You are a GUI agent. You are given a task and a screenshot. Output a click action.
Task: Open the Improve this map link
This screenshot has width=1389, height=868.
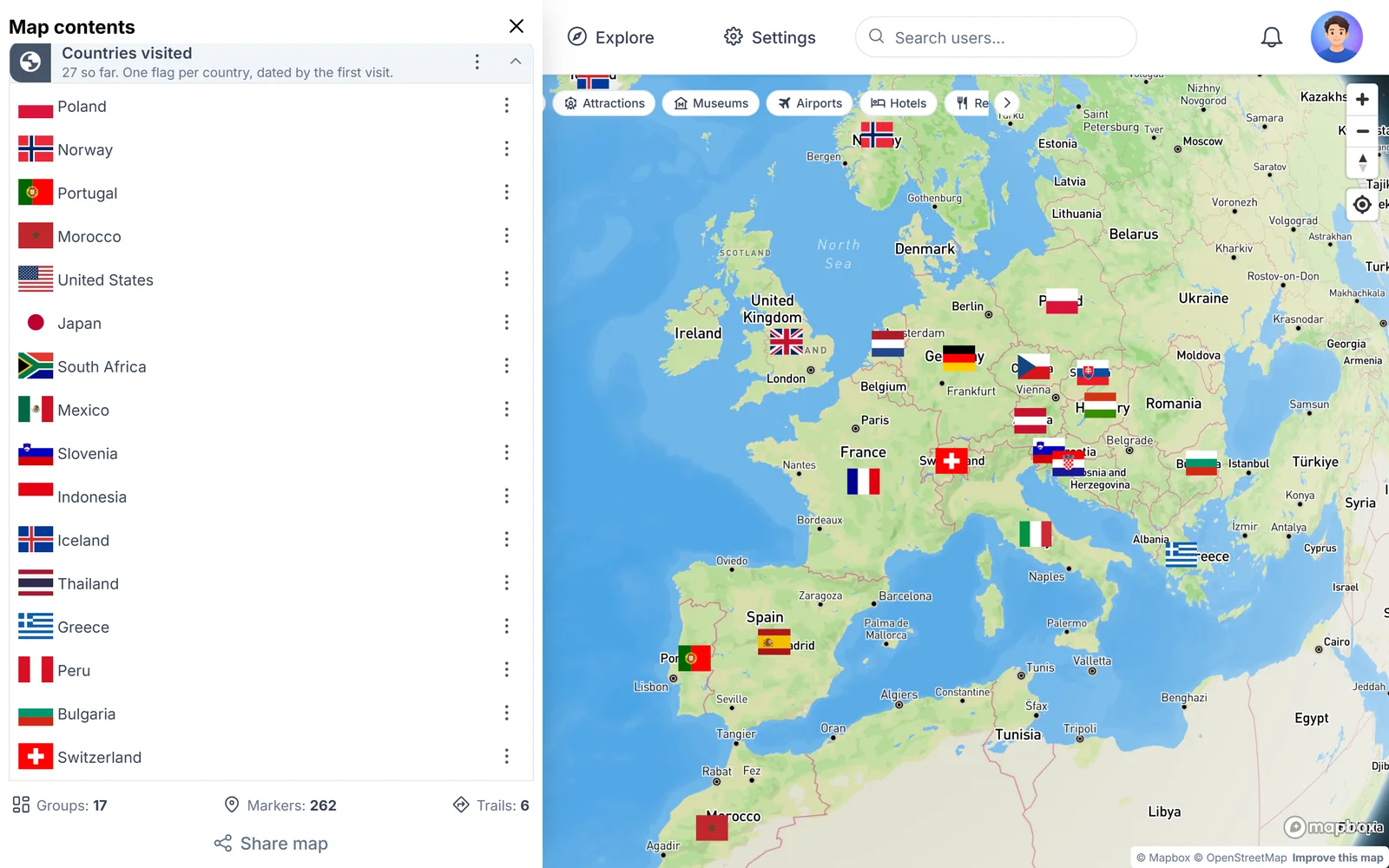click(x=1337, y=858)
